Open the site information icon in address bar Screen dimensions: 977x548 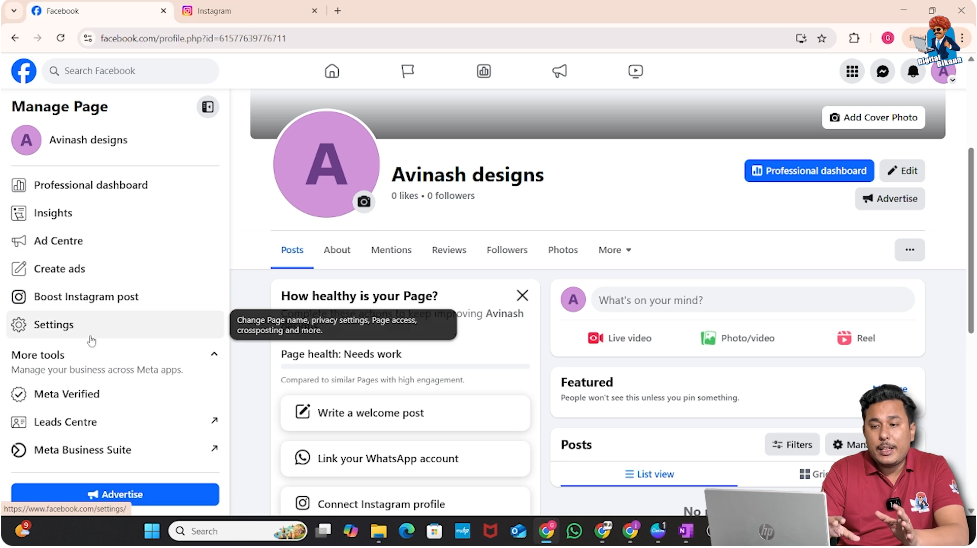coord(88,38)
